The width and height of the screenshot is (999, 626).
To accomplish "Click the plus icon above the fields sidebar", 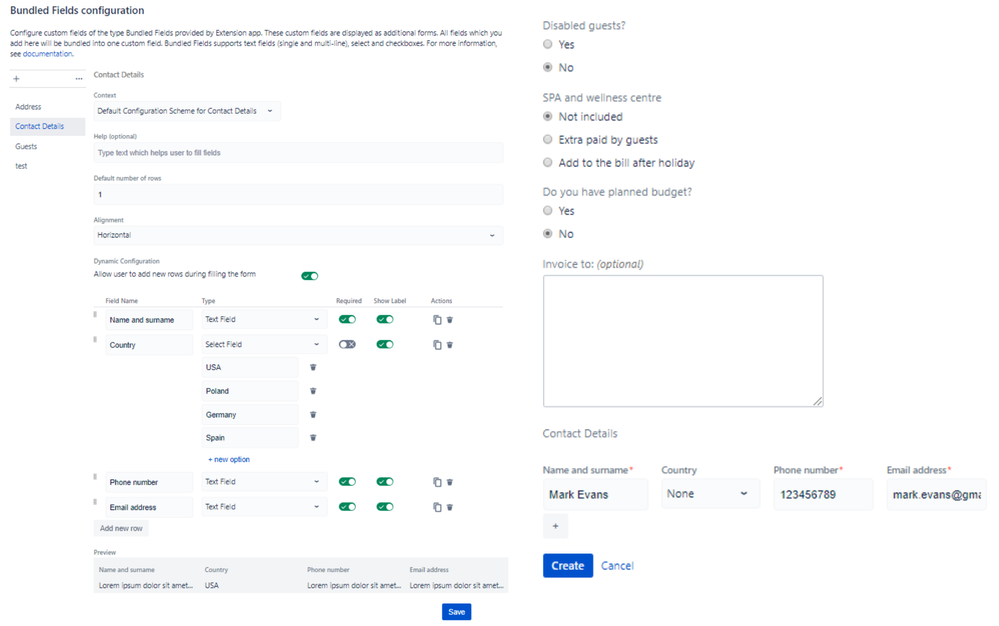I will (x=16, y=79).
